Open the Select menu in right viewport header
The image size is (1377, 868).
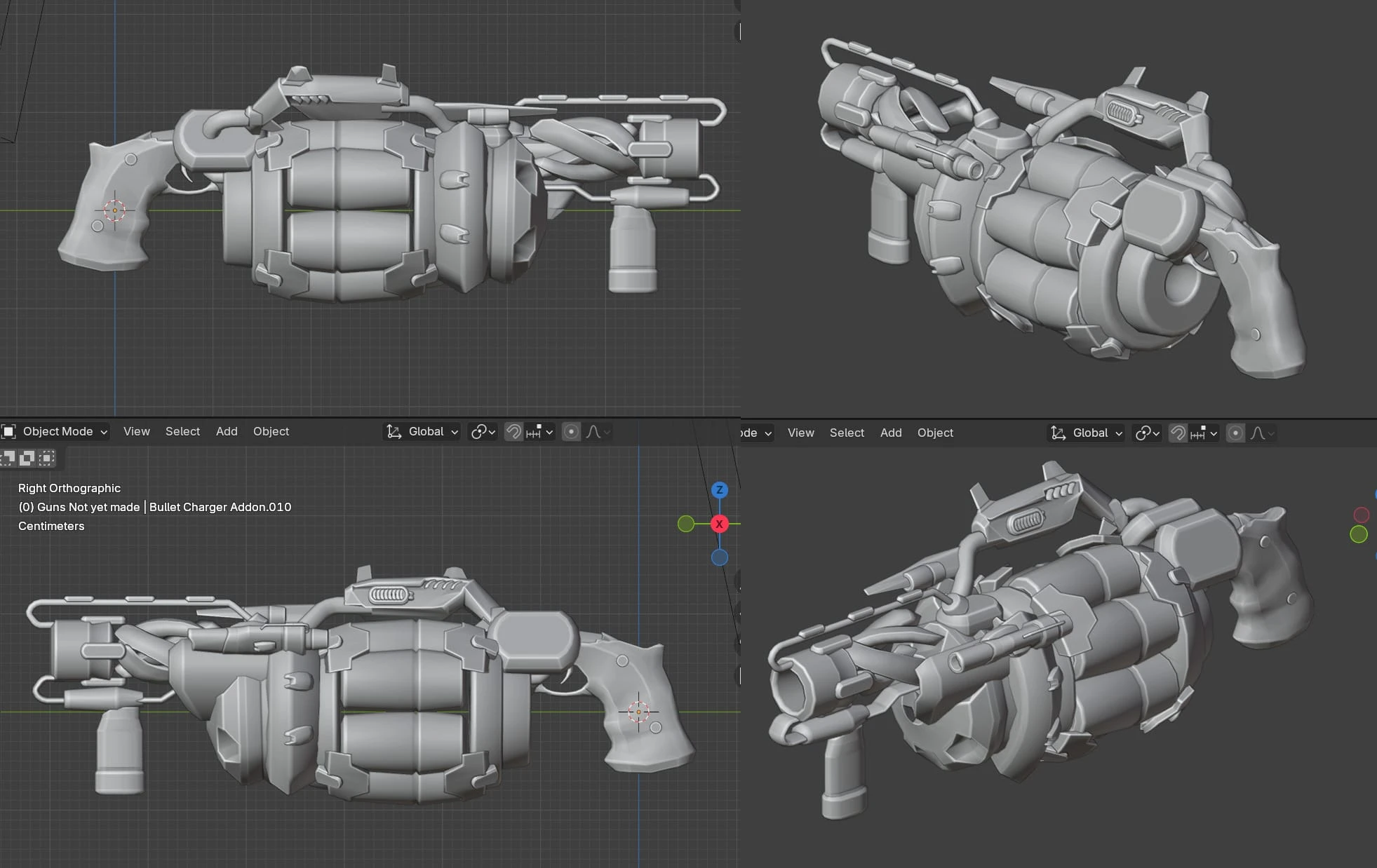847,433
